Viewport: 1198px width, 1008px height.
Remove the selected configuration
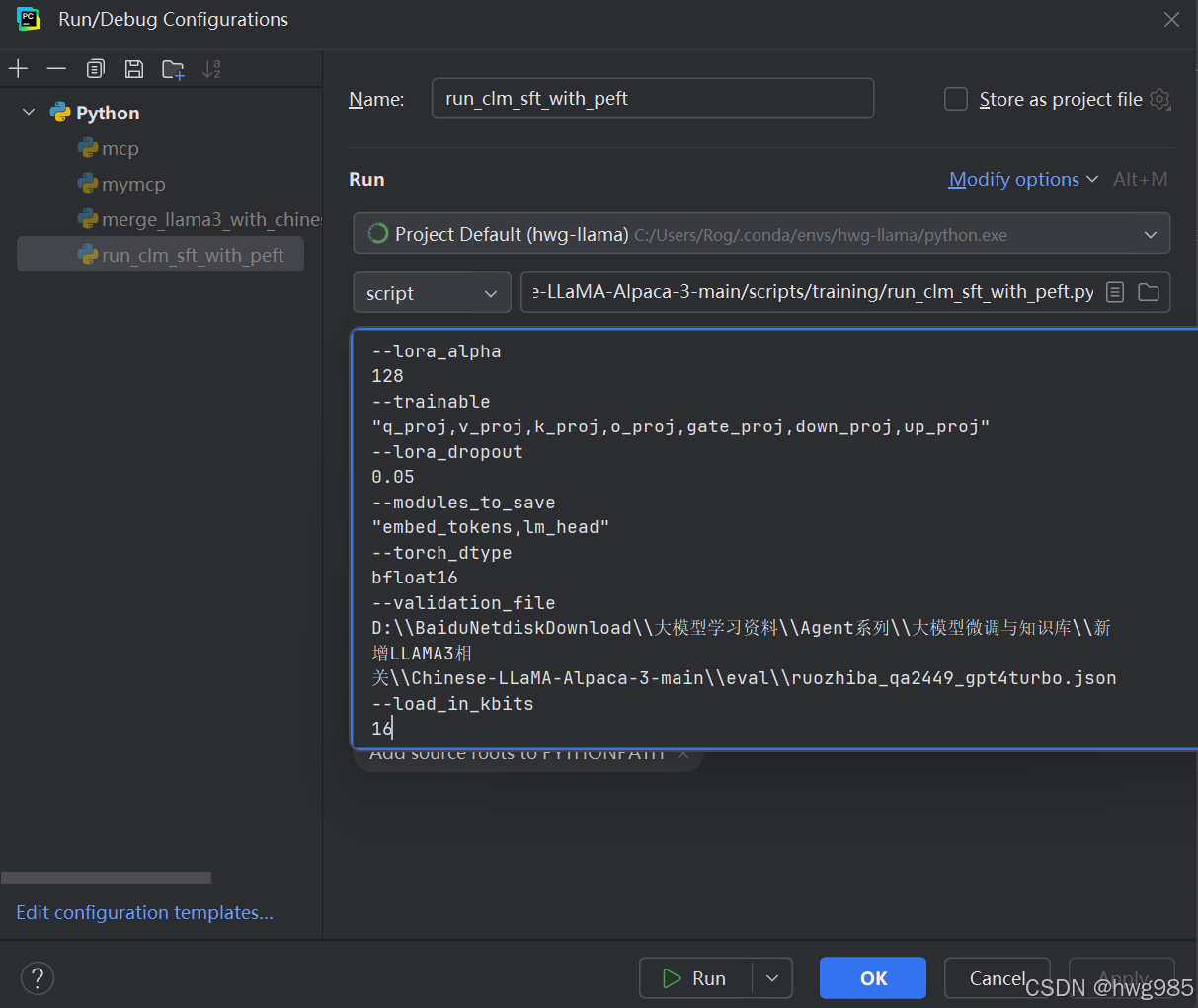click(56, 69)
